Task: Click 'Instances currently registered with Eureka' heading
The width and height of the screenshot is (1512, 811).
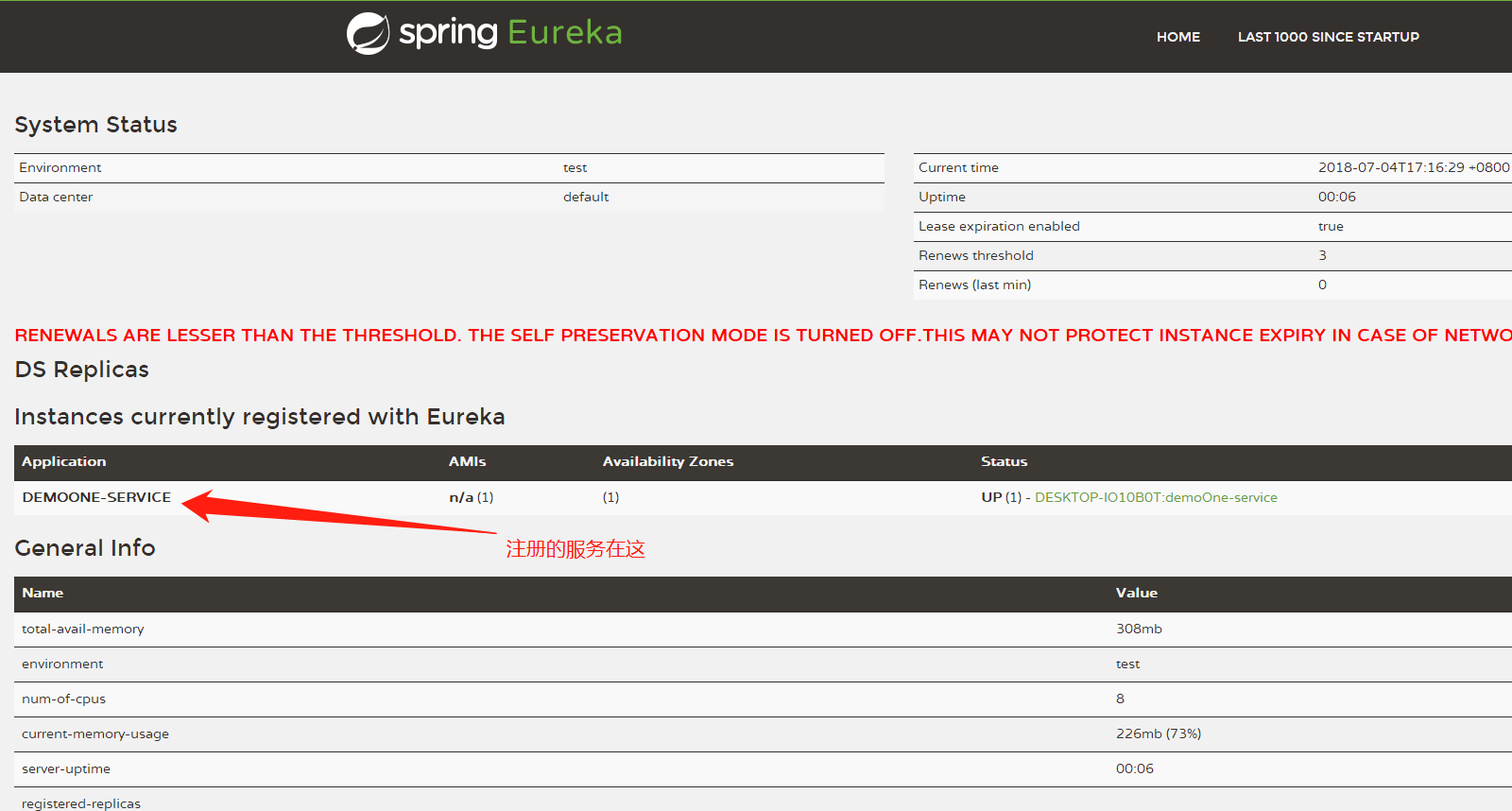Action: [x=260, y=417]
